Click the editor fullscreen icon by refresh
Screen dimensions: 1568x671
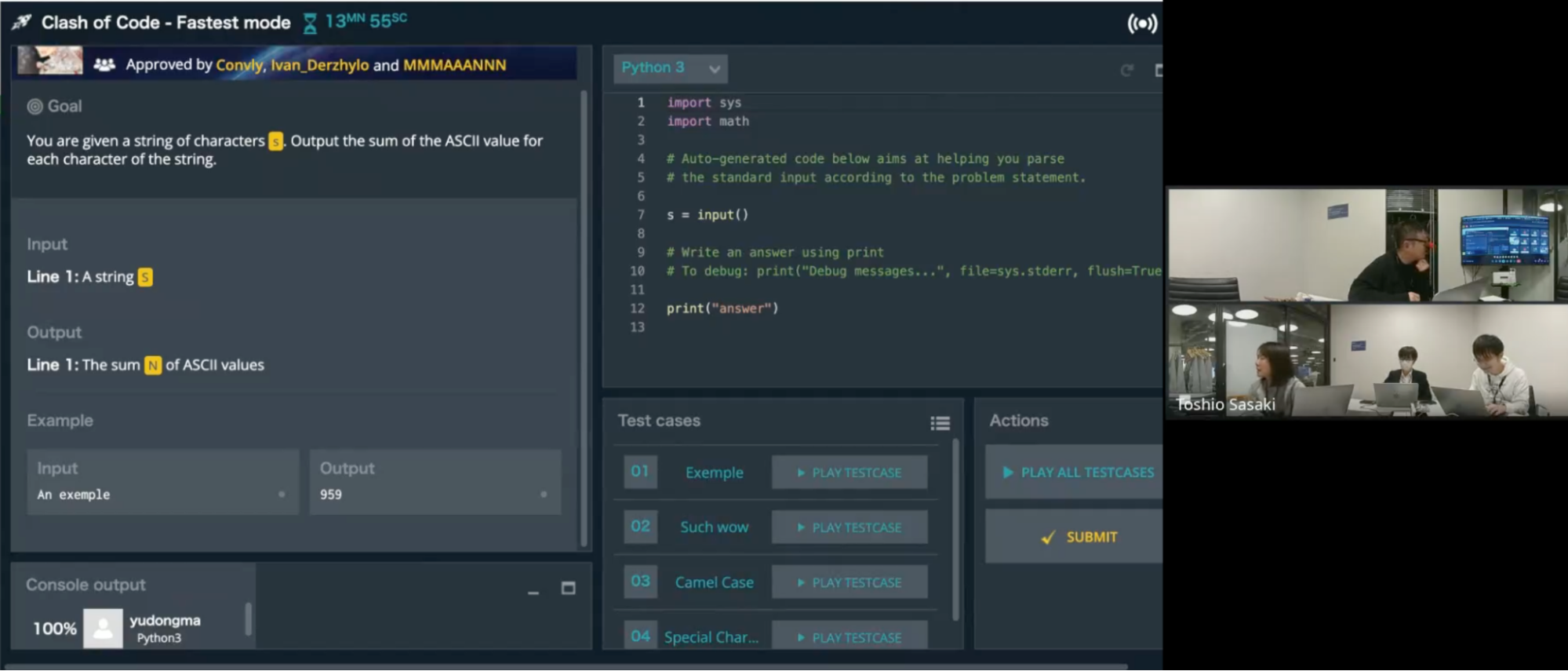tap(1159, 71)
